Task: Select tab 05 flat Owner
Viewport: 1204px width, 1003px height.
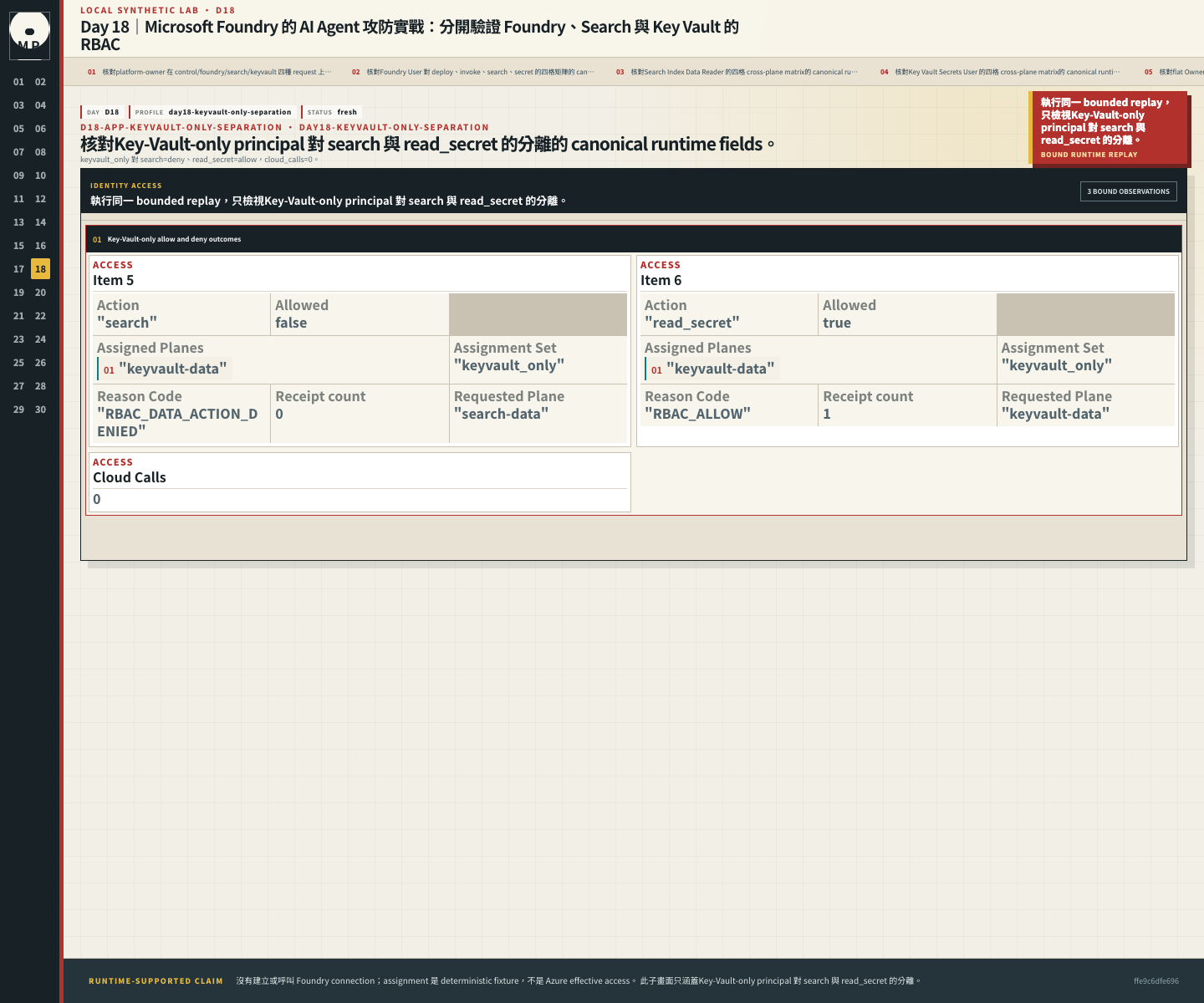Action: [x=1173, y=72]
